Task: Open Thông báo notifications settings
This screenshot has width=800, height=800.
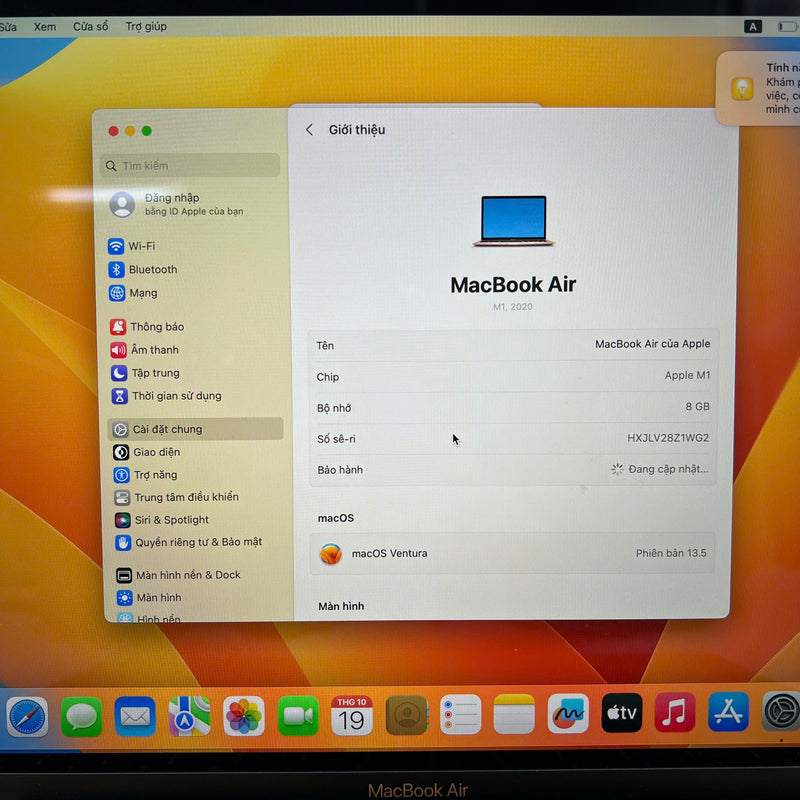Action: (x=156, y=327)
